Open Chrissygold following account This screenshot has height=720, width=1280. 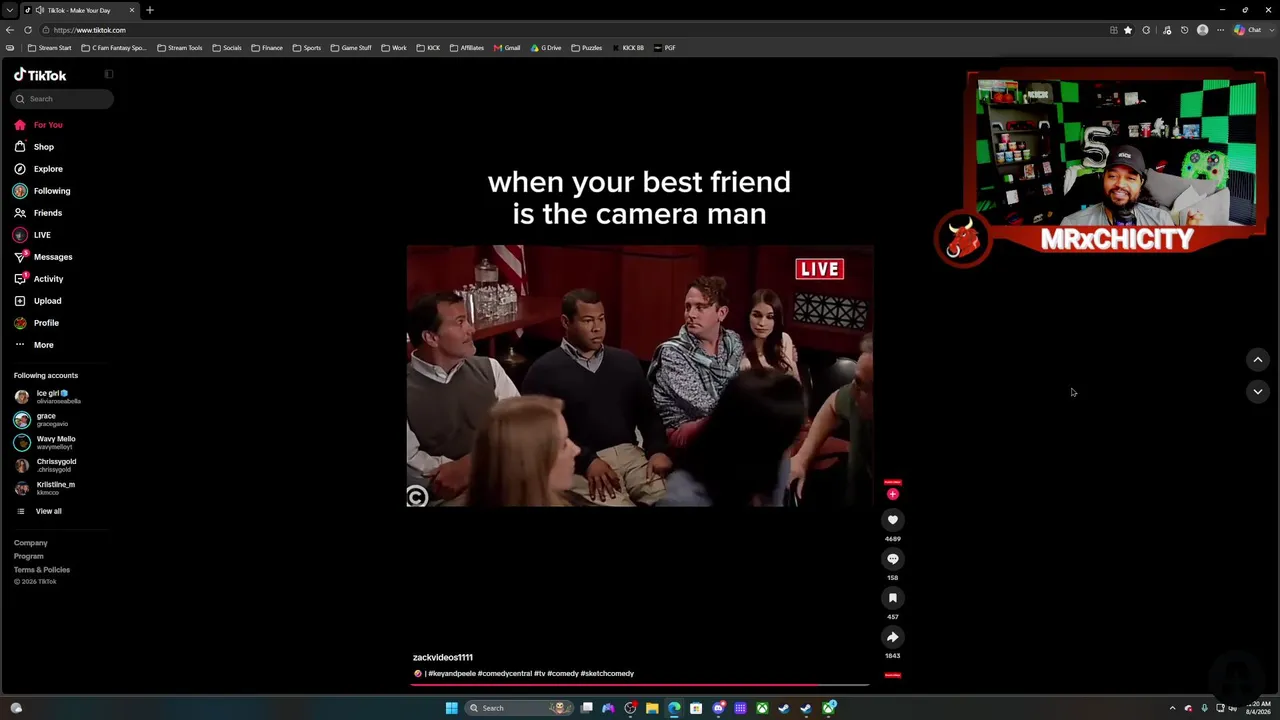tap(45, 466)
